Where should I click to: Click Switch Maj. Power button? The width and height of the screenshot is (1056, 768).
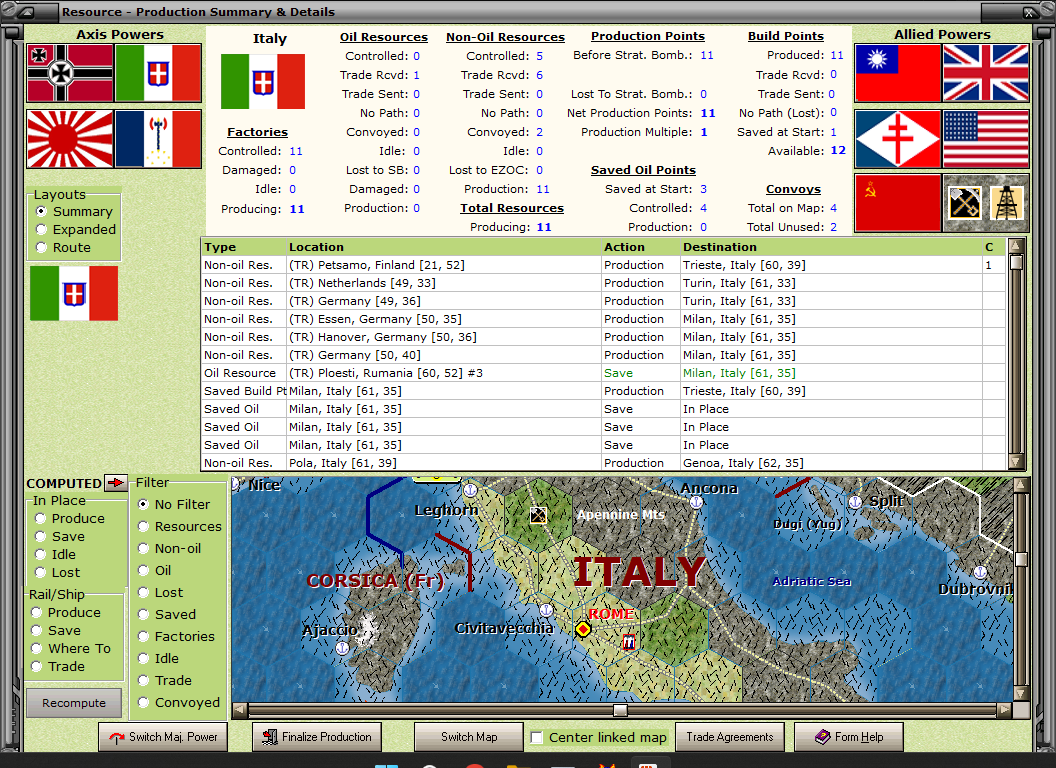pyautogui.click(x=163, y=737)
